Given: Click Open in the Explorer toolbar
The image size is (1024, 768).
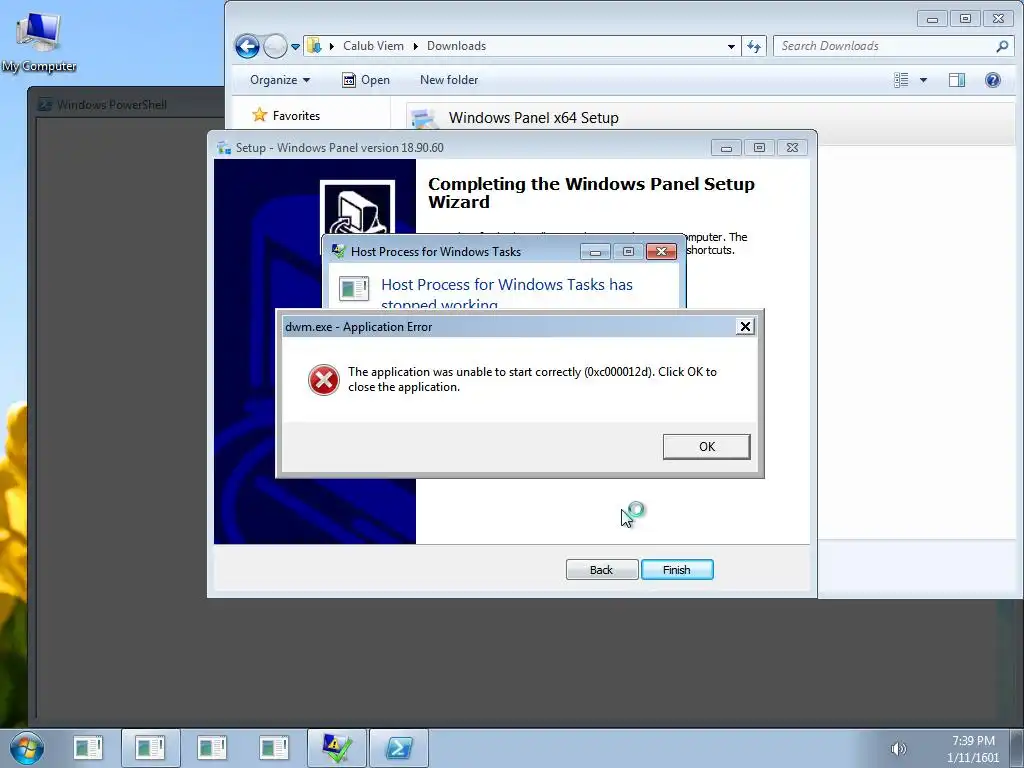Looking at the screenshot, I should (366, 80).
